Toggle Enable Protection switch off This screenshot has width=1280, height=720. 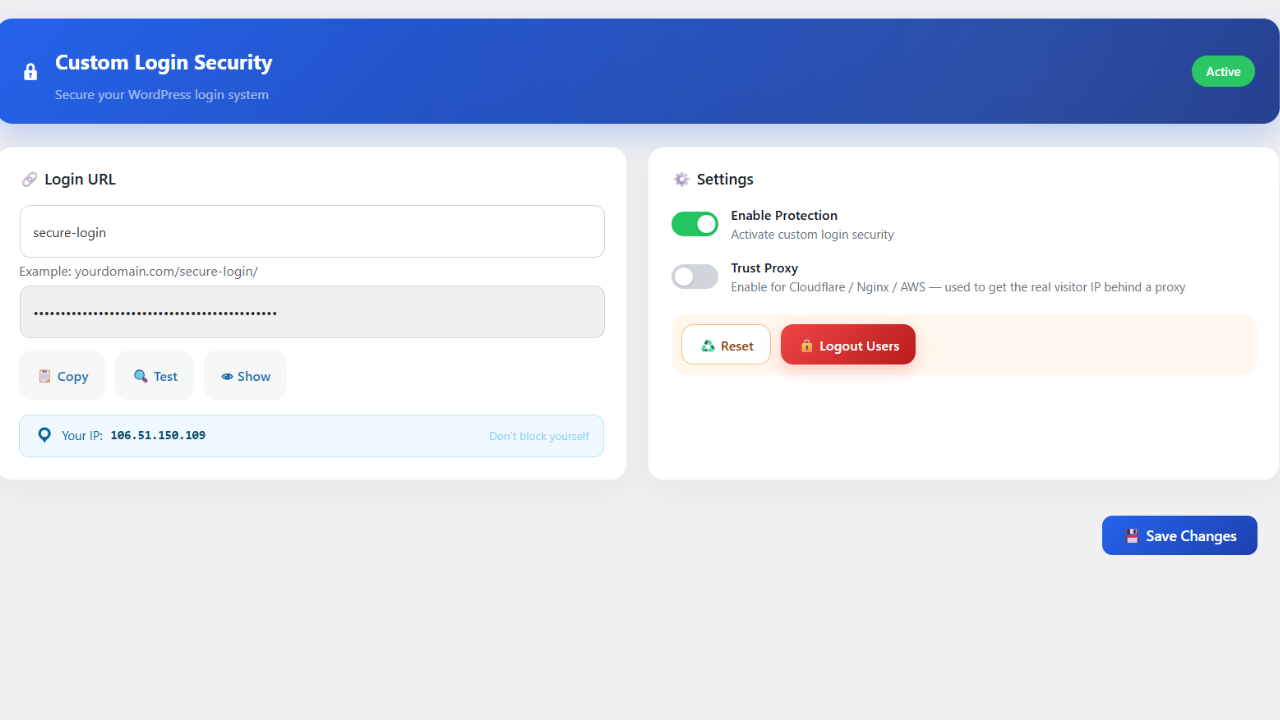click(x=694, y=224)
